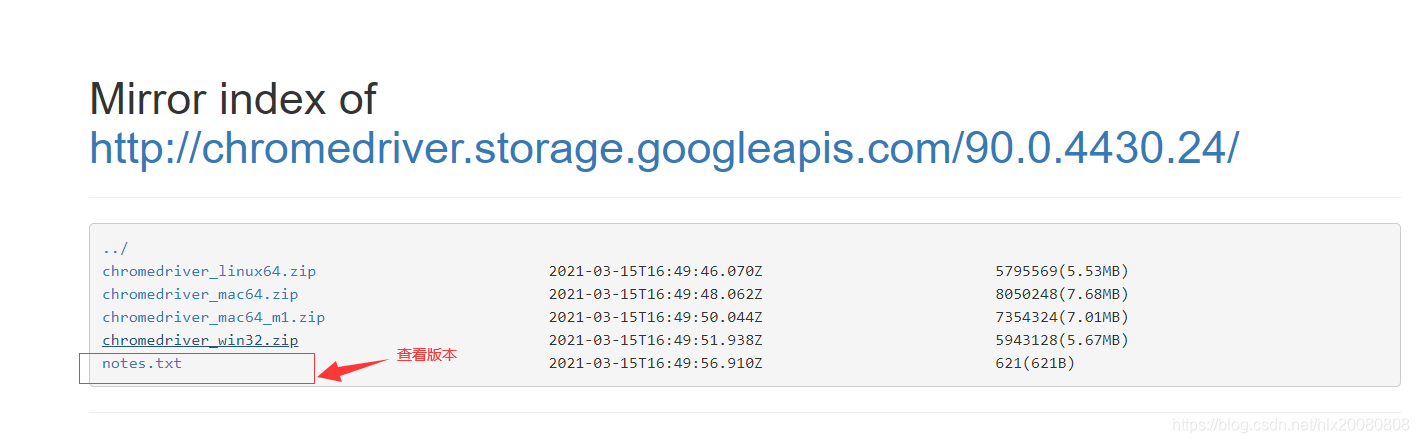Click the win32 timestamp 16:49:51.938Z
The height and width of the screenshot is (443, 1419).
tap(655, 340)
